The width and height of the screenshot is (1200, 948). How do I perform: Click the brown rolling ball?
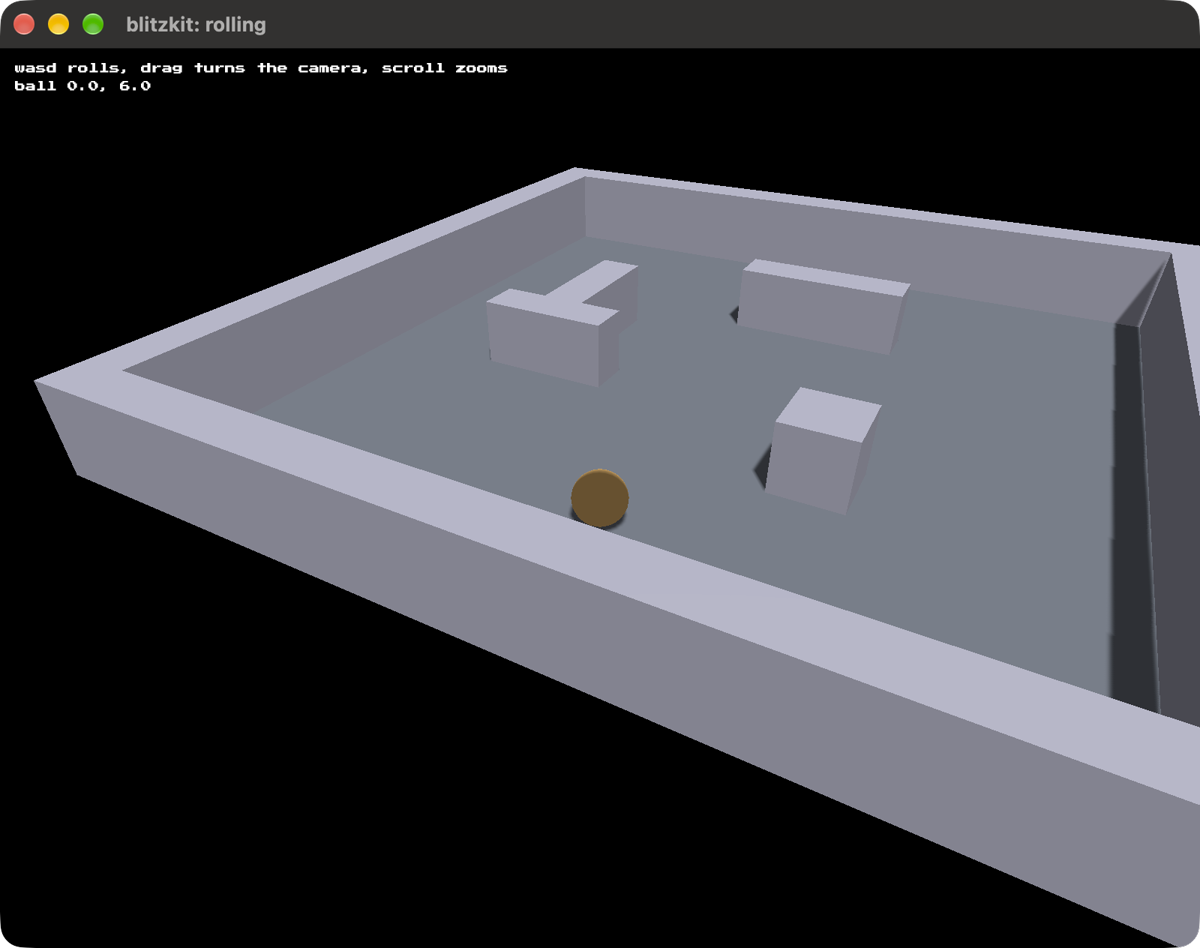(x=600, y=498)
